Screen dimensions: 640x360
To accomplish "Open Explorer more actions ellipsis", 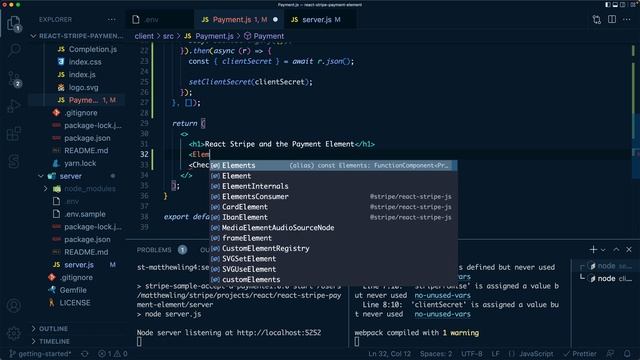I will coord(111,20).
